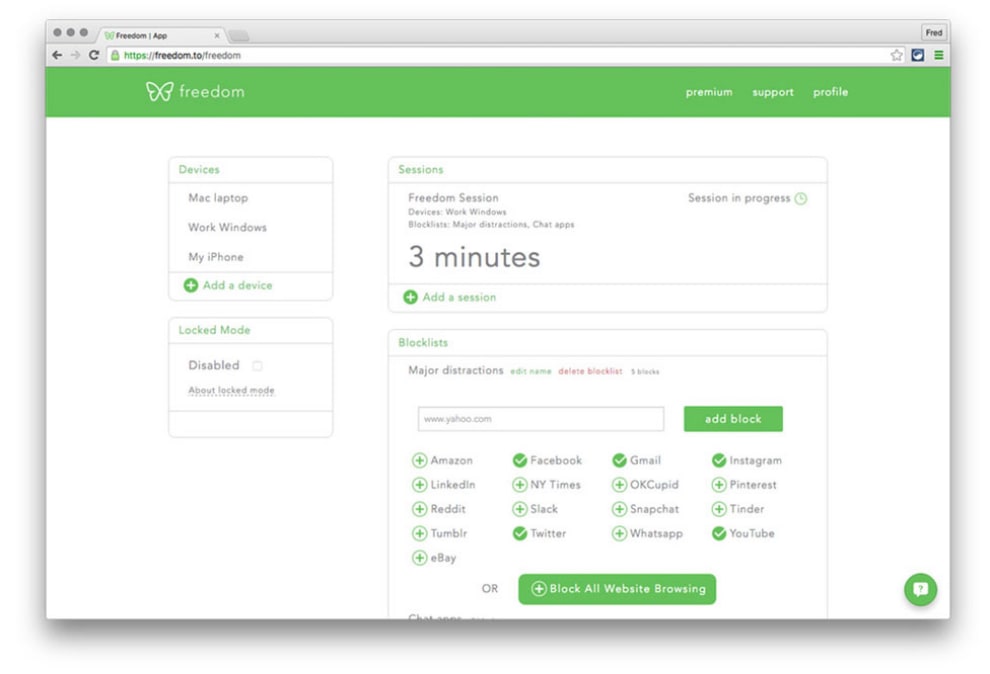Uncheck YouTube in the blocklist
Image resolution: width=990 pixels, height=674 pixels.
pos(719,534)
